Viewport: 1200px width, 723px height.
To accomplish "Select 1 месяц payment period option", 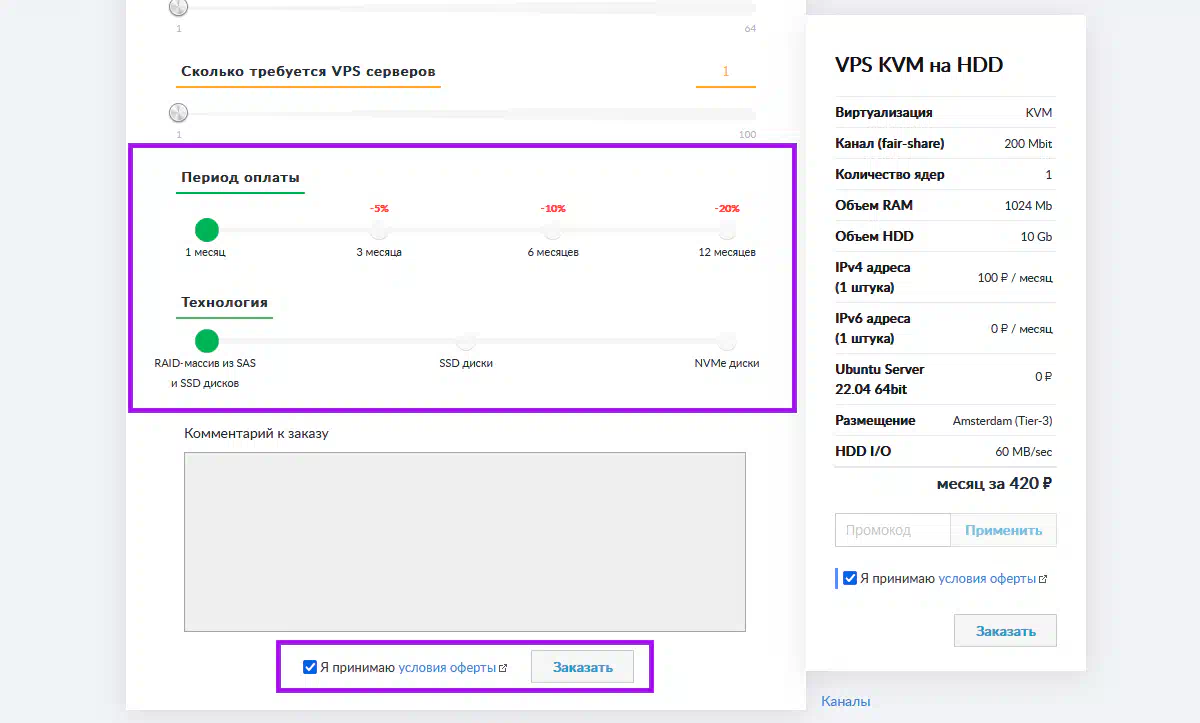I will coord(206,230).
